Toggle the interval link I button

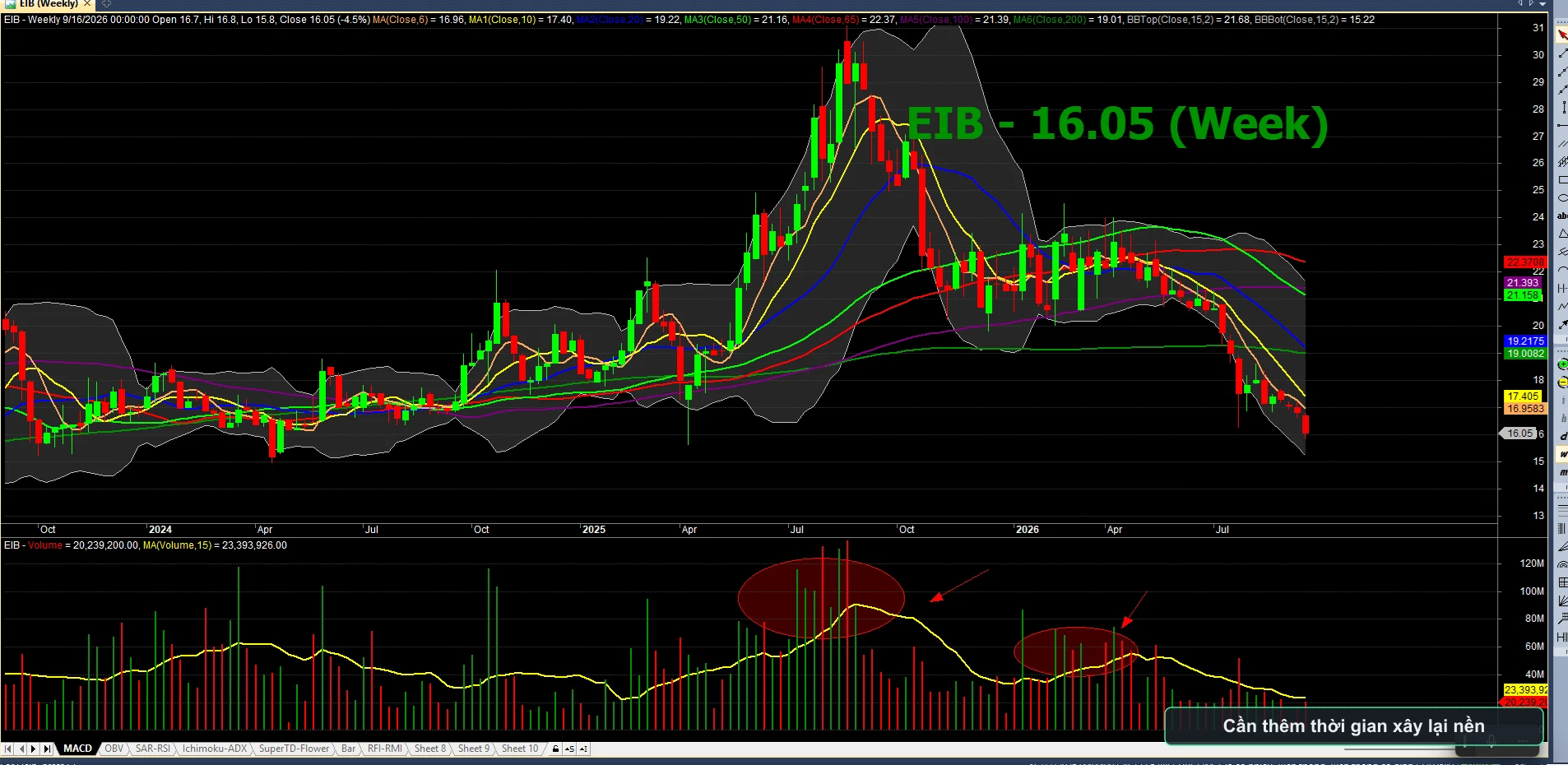tap(583, 749)
